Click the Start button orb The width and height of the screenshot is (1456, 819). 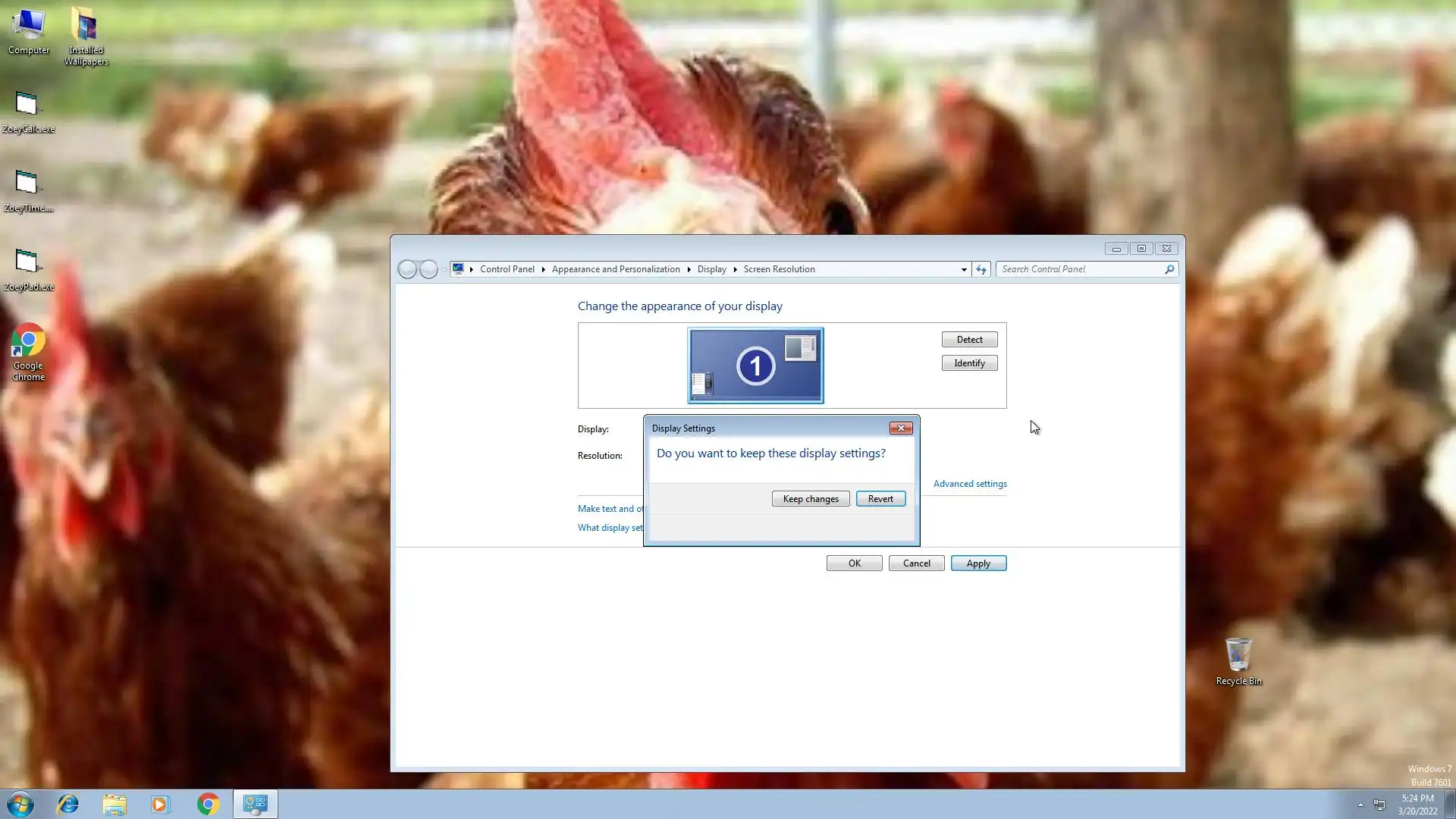coord(20,804)
